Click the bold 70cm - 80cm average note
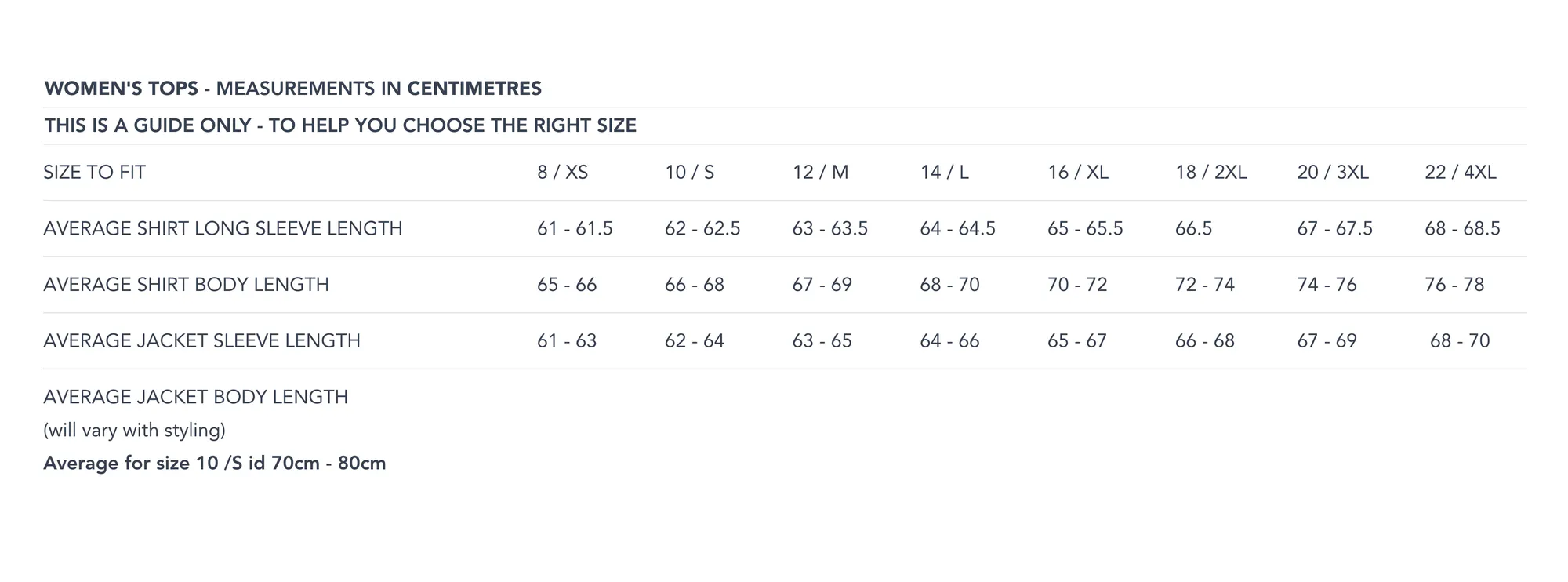The width and height of the screenshot is (1568, 582). pyautogui.click(x=214, y=464)
